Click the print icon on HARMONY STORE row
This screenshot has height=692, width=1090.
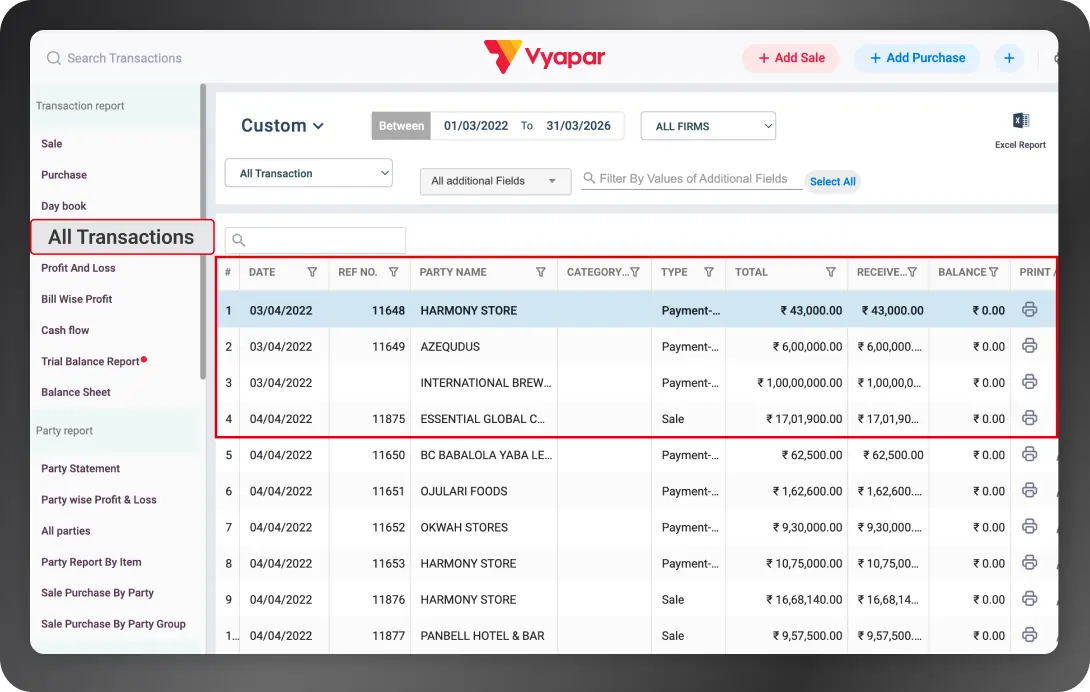[1030, 310]
